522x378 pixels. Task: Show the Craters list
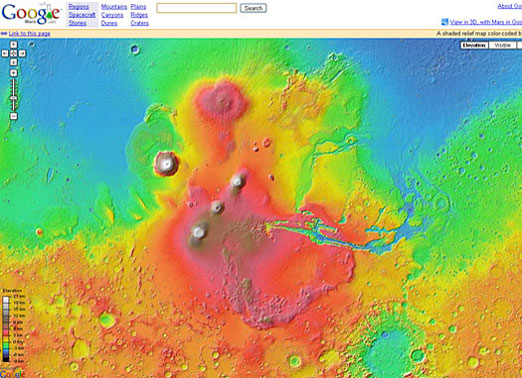140,23
